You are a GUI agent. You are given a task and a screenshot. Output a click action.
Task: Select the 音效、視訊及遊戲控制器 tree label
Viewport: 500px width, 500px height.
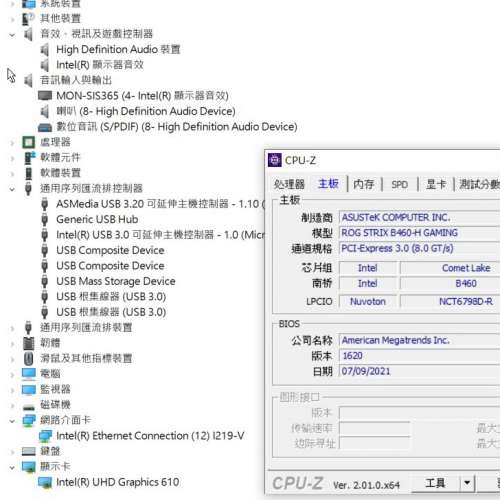click(x=96, y=34)
